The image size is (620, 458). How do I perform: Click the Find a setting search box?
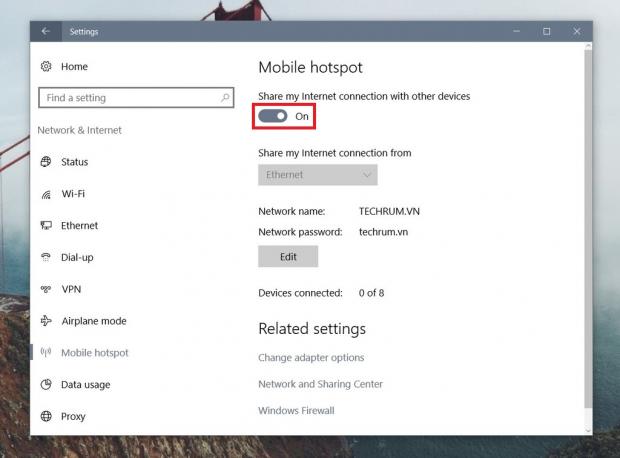[x=125, y=98]
